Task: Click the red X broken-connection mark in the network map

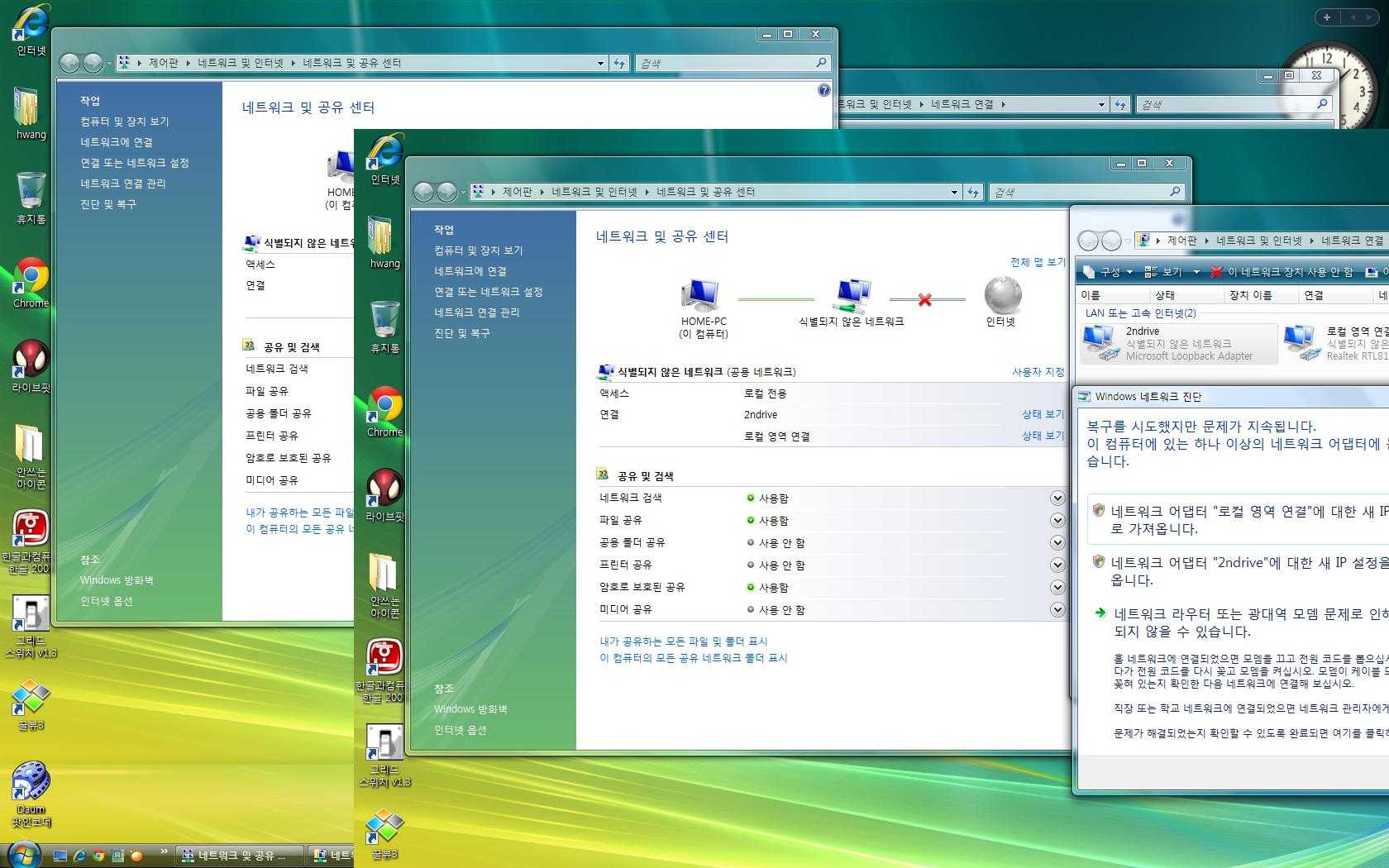Action: click(924, 299)
